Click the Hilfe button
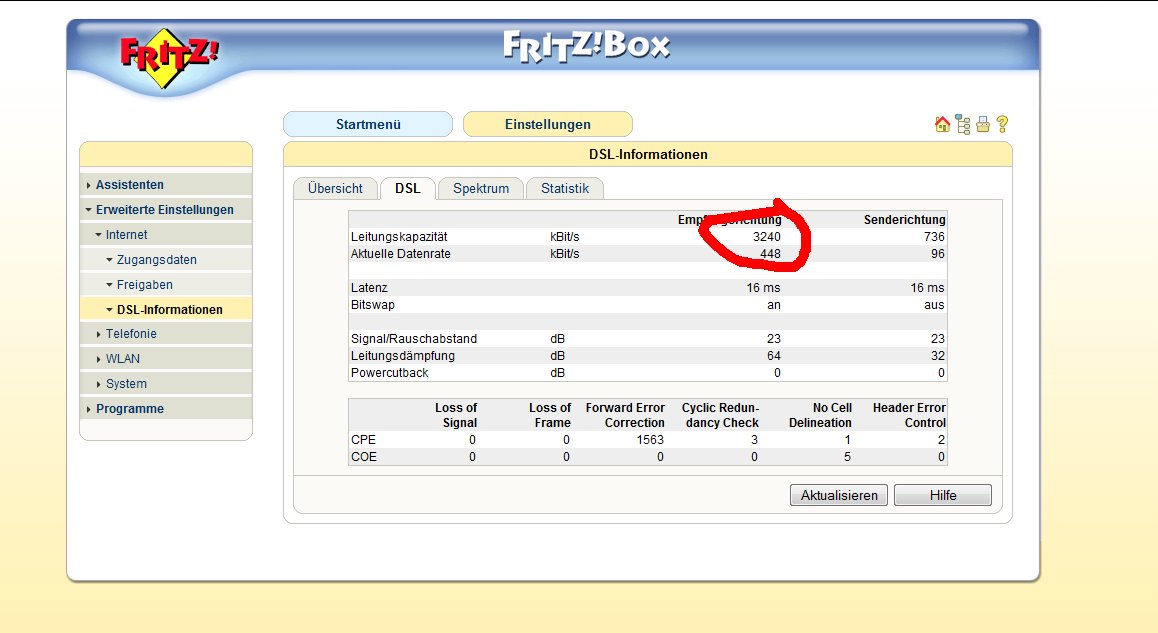The image size is (1158, 633). pyautogui.click(x=943, y=495)
